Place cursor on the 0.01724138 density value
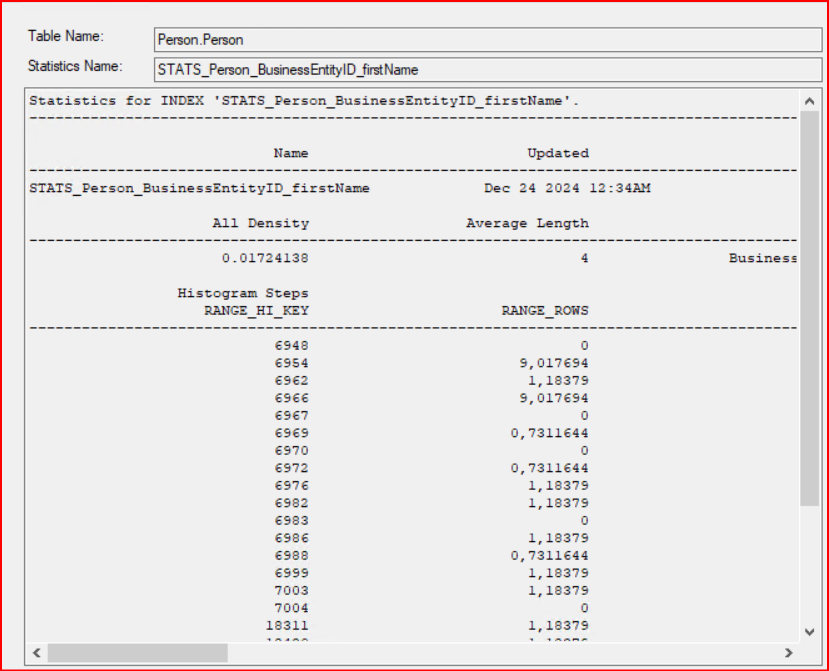This screenshot has height=671, width=829. coord(265,258)
